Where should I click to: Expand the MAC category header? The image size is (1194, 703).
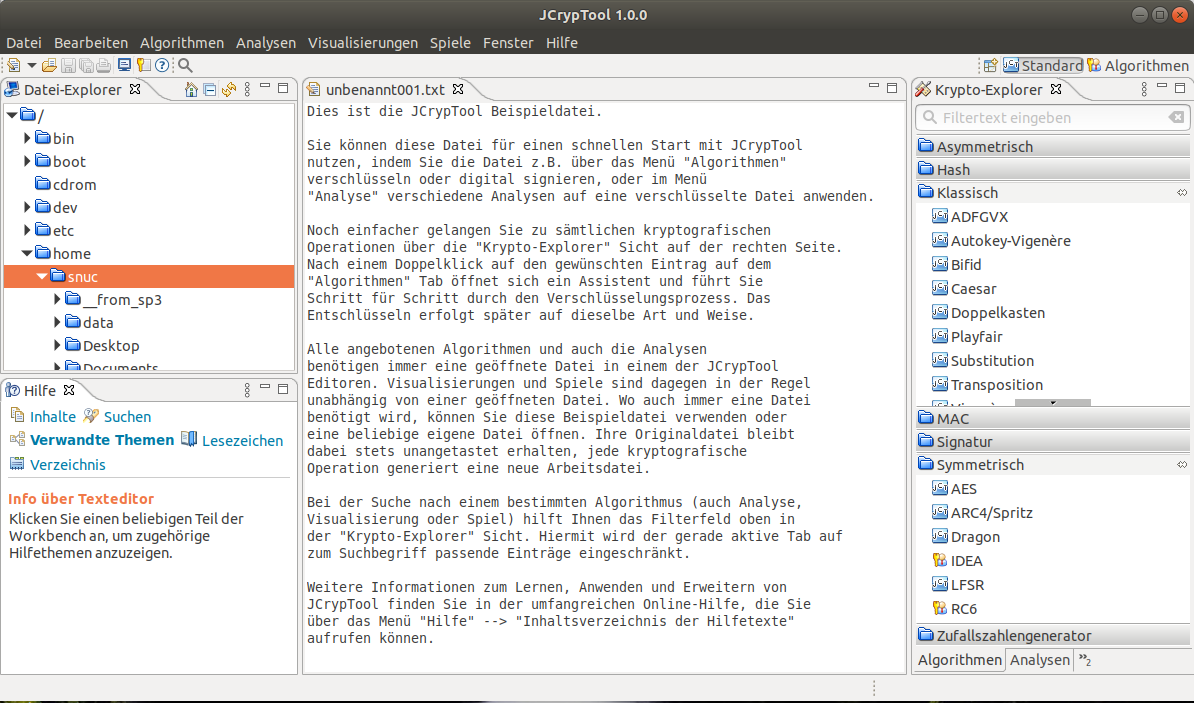point(1052,418)
